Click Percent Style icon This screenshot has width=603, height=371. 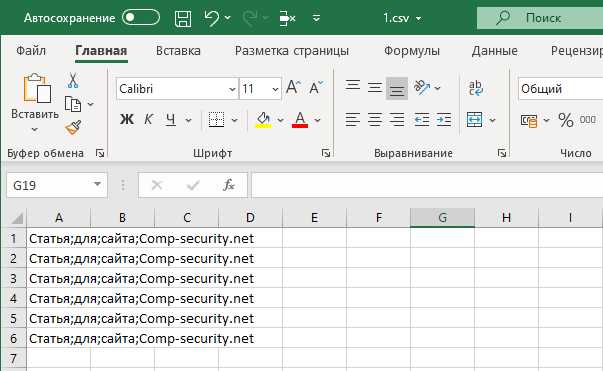[566, 120]
